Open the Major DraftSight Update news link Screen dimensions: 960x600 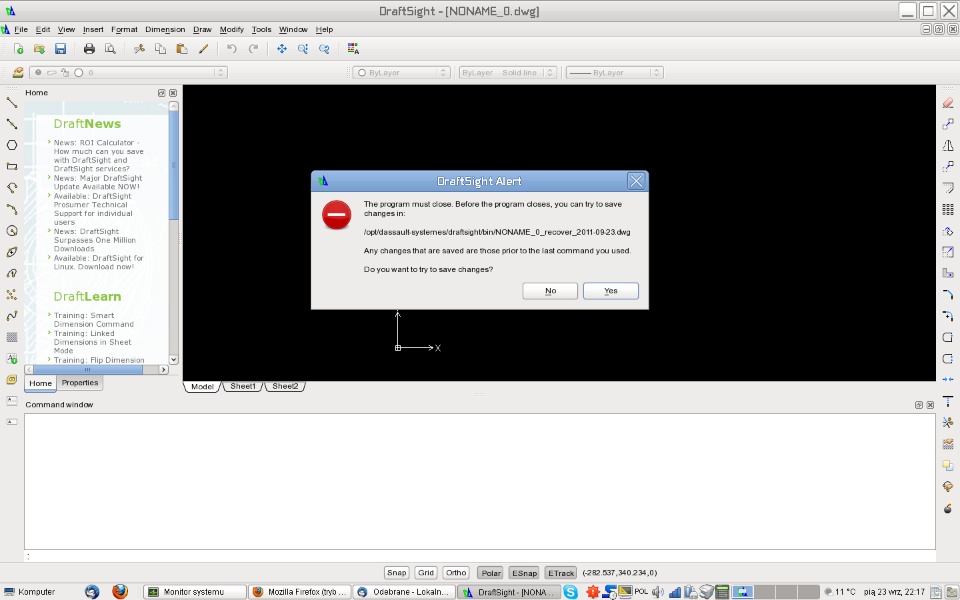pyautogui.click(x=97, y=182)
